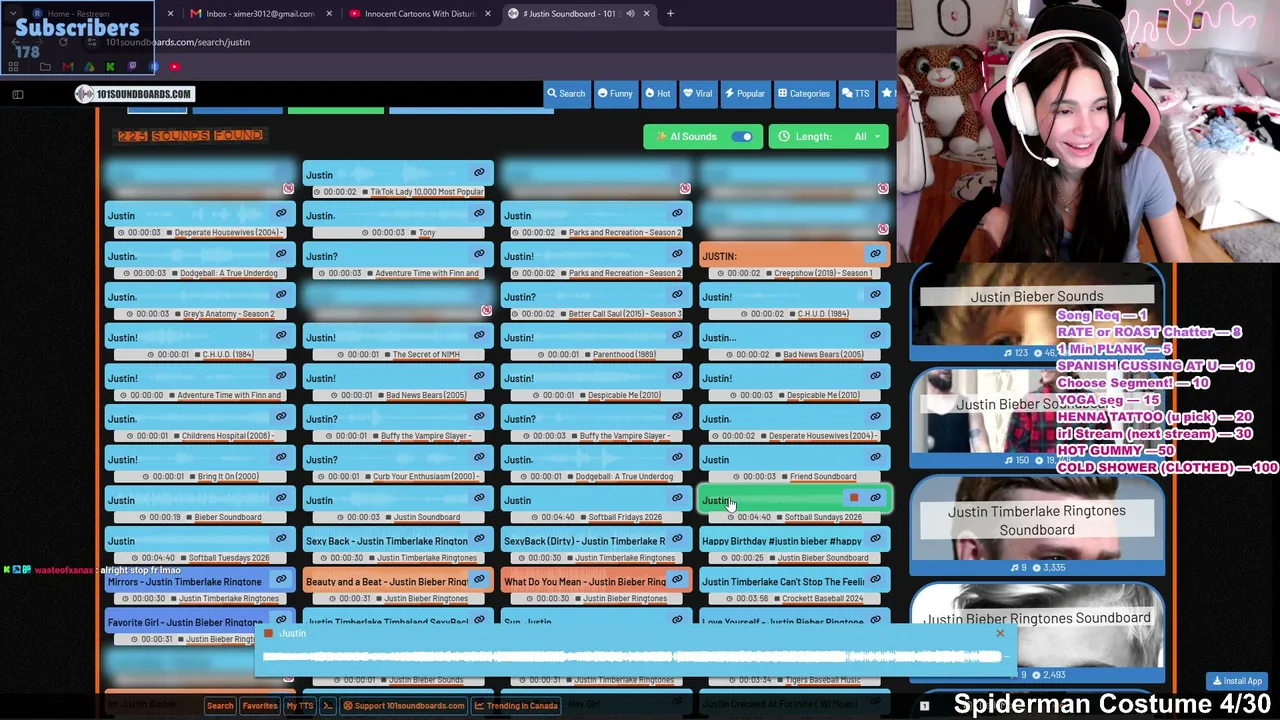Image resolution: width=1280 pixels, height=720 pixels.
Task: Click Search button in bottom bar
Action: click(220, 706)
